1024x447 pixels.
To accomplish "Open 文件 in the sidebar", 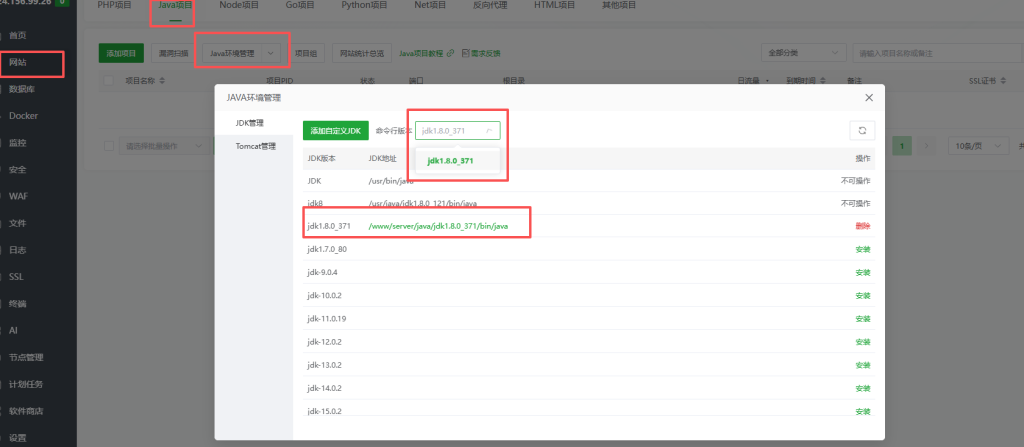I will coord(18,223).
